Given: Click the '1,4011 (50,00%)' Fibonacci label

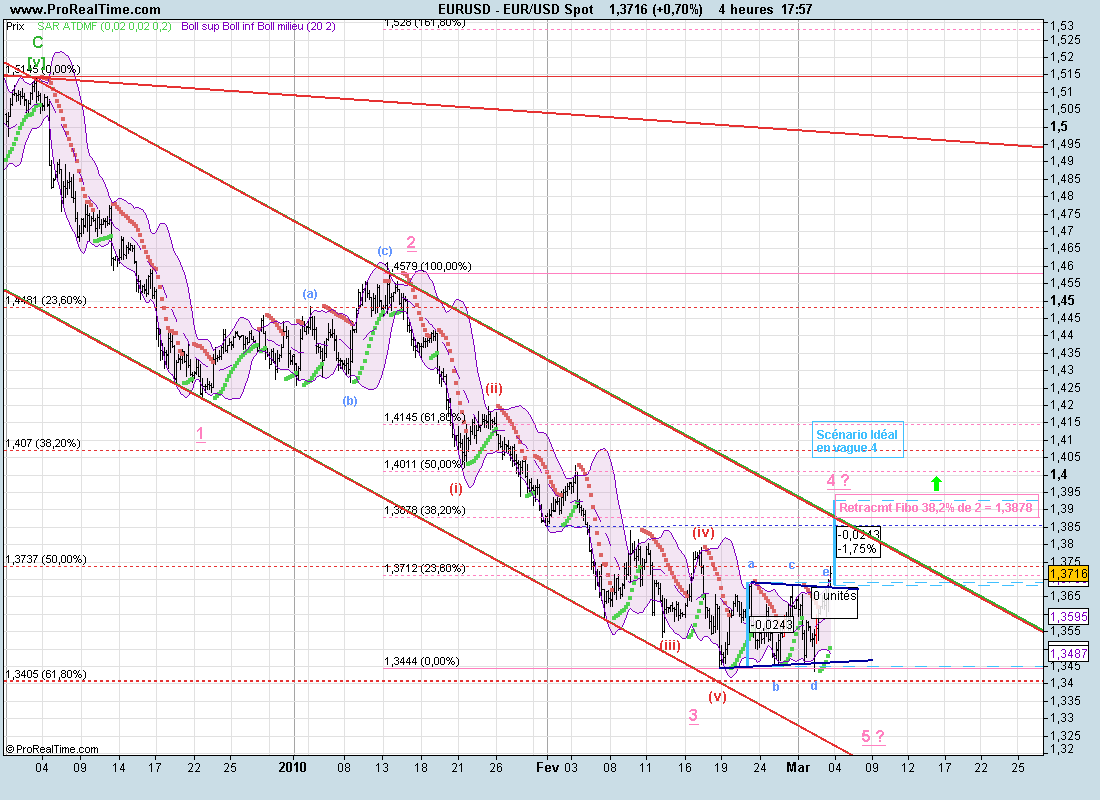Looking at the screenshot, I should click(x=424, y=465).
